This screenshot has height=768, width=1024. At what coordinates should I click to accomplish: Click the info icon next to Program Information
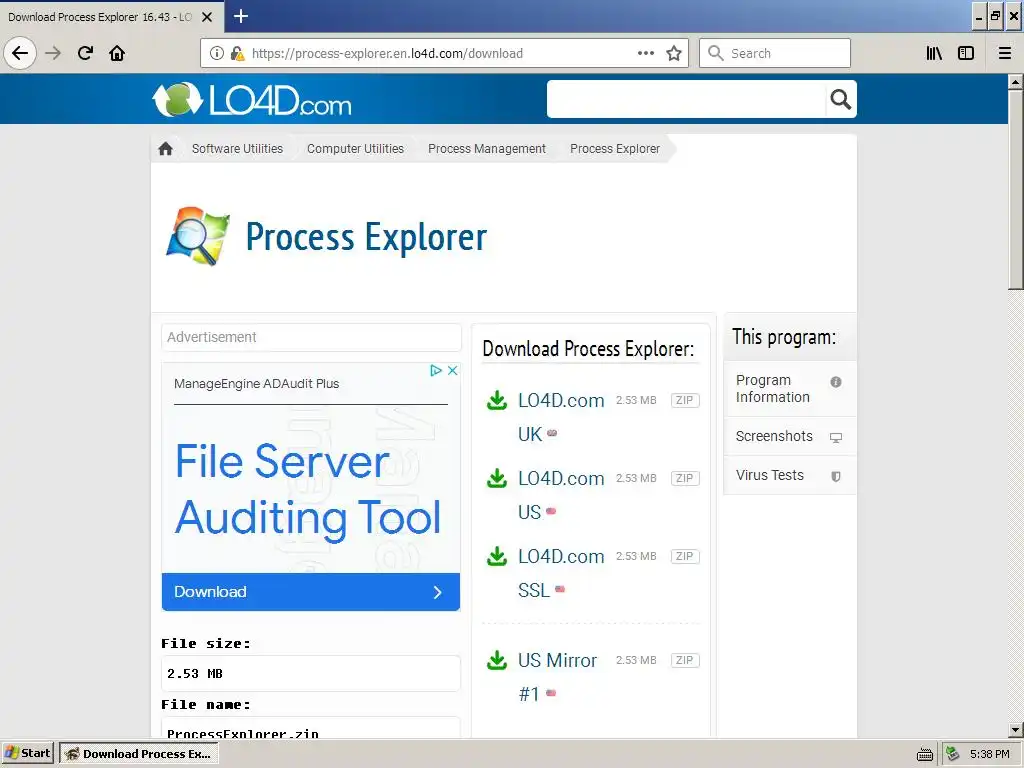(x=836, y=382)
